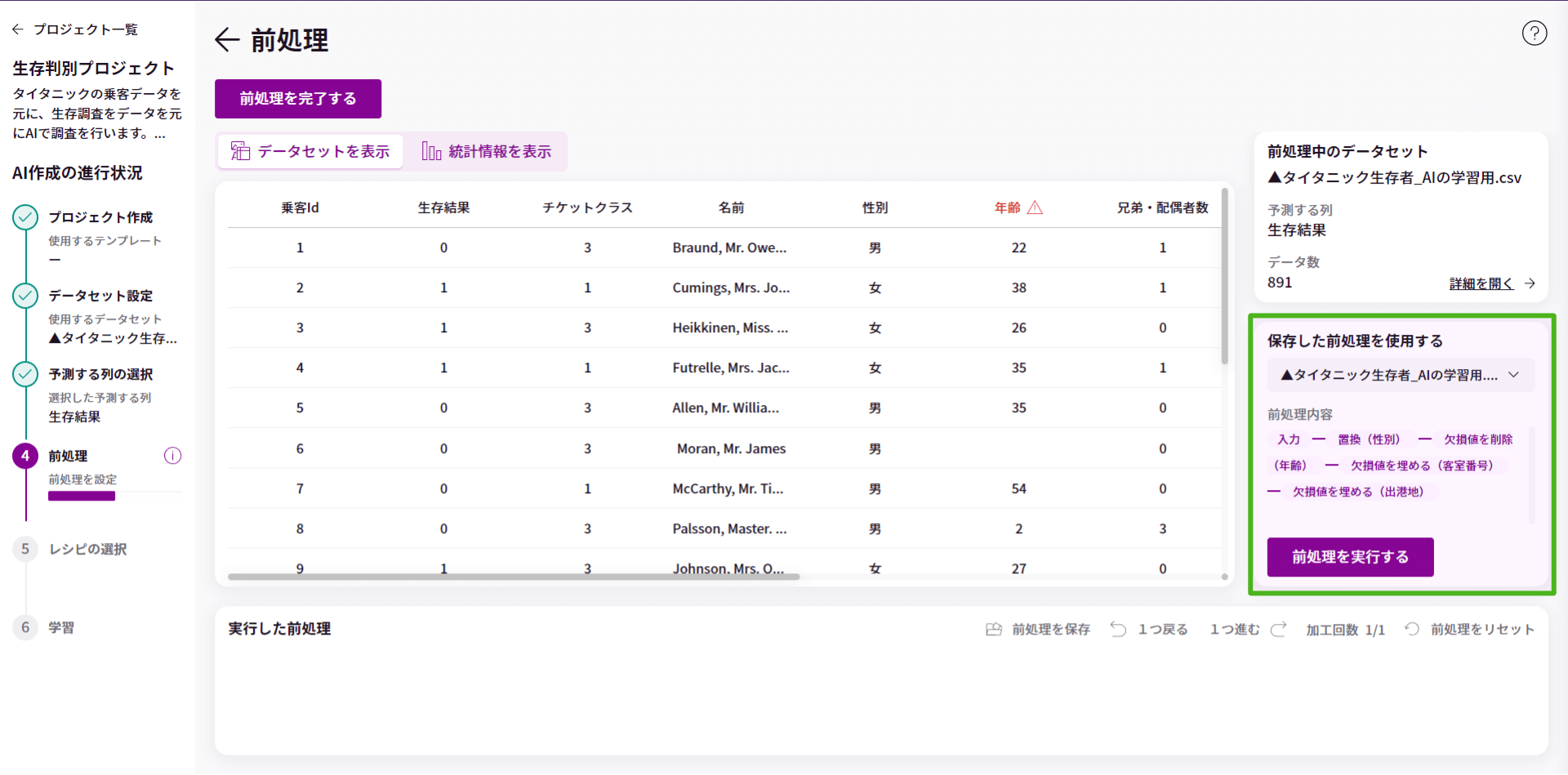Click the 生存結果 column header
Screen dimensions: 1568x775
443,207
